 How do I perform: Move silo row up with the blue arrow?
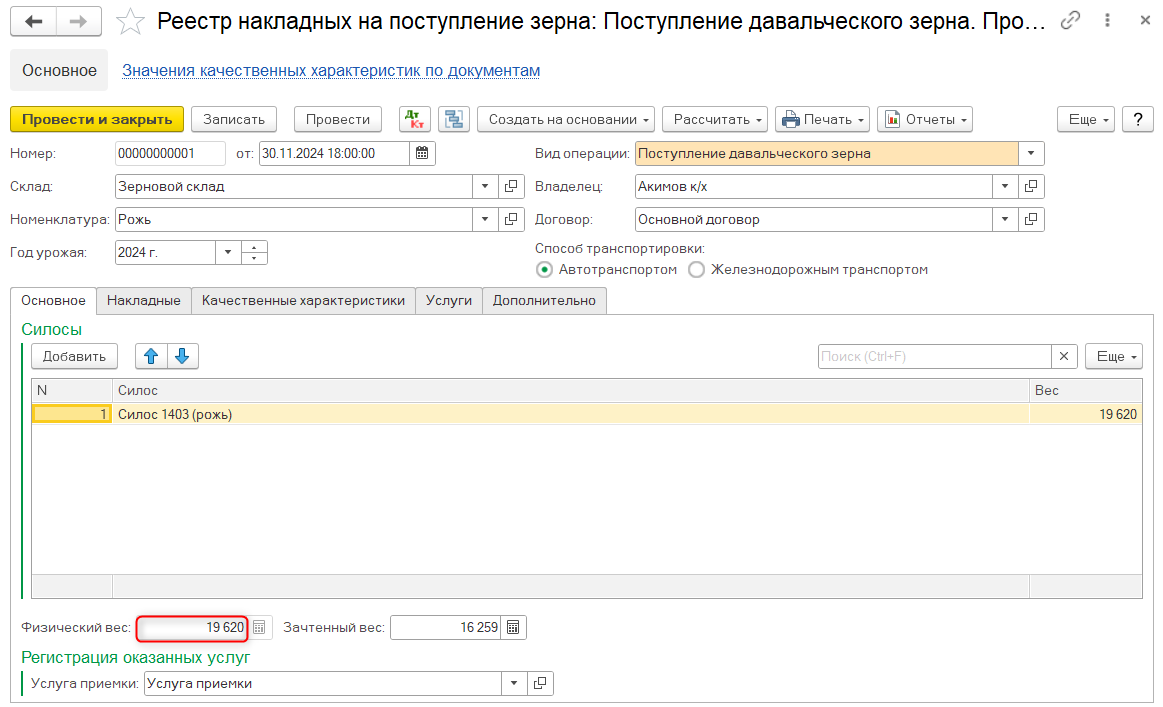151,356
